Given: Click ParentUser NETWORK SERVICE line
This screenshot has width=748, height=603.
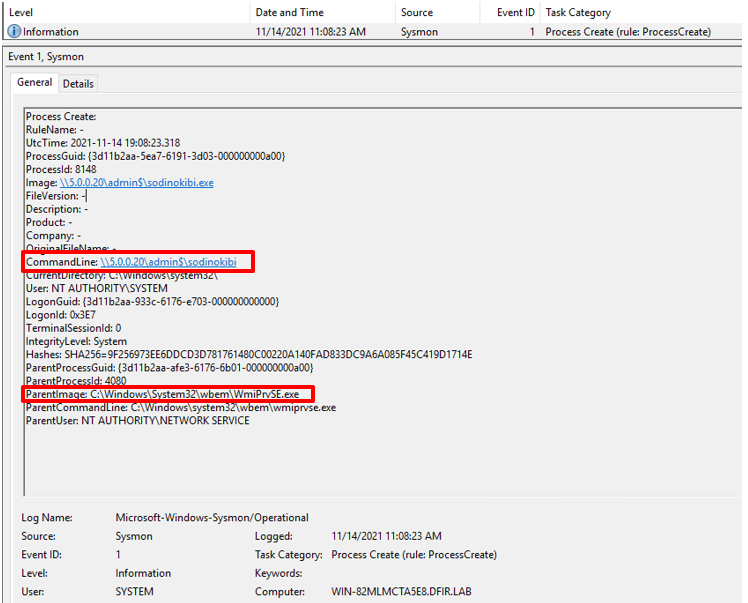Looking at the screenshot, I should click(x=137, y=421).
